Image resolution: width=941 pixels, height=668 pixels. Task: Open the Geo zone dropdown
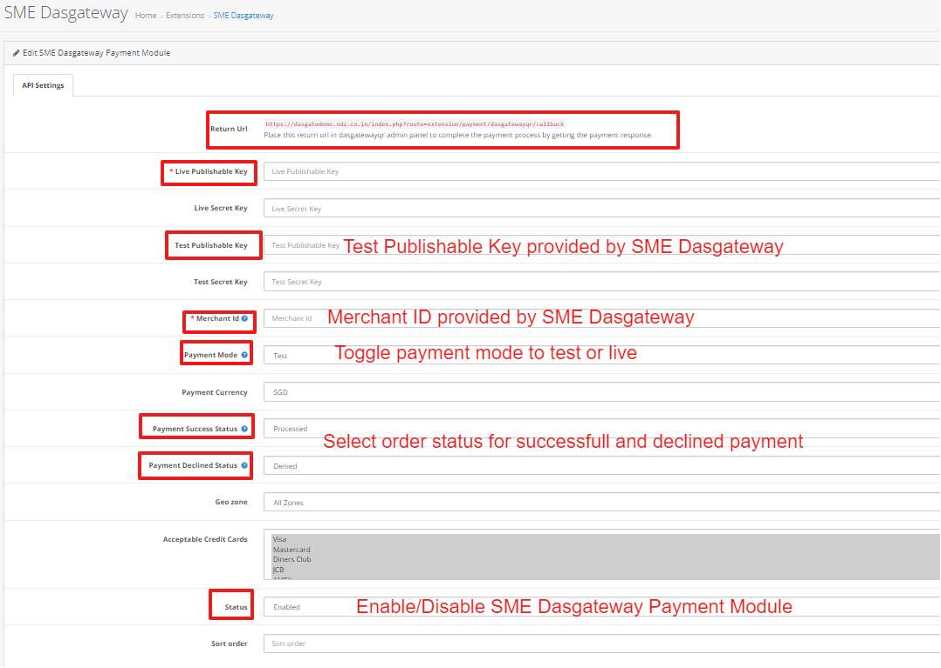point(602,502)
